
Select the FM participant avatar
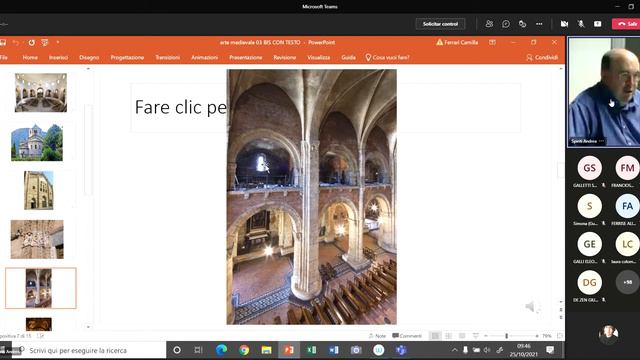coord(627,168)
